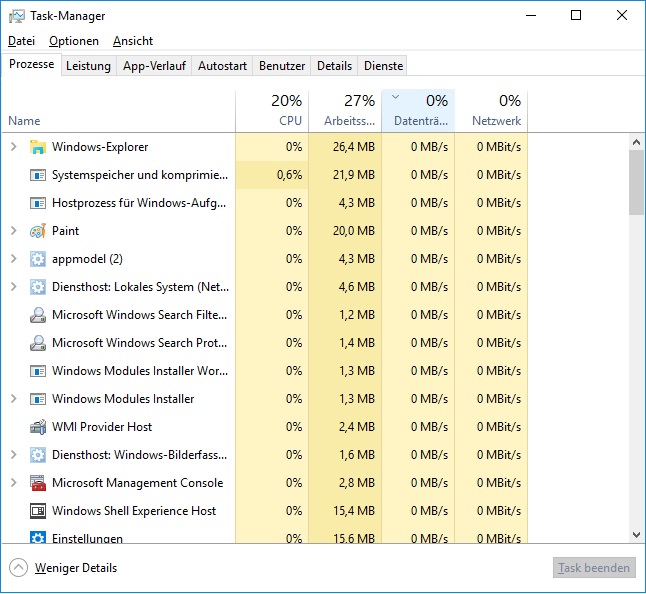The height and width of the screenshot is (594, 646).
Task: Click the 1,4 MB Search Prot memory value
Action: pyautogui.click(x=357, y=343)
